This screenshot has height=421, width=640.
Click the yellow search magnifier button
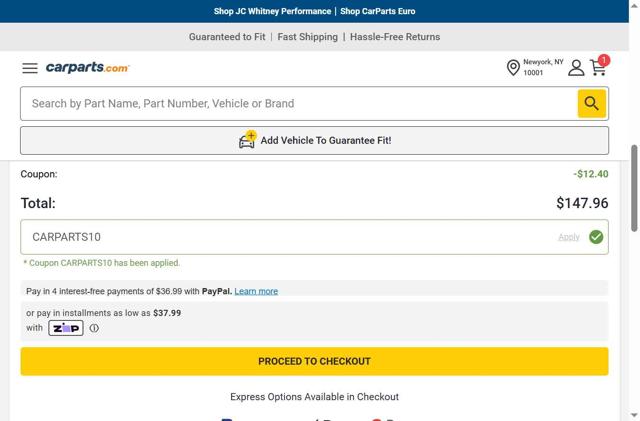[591, 103]
